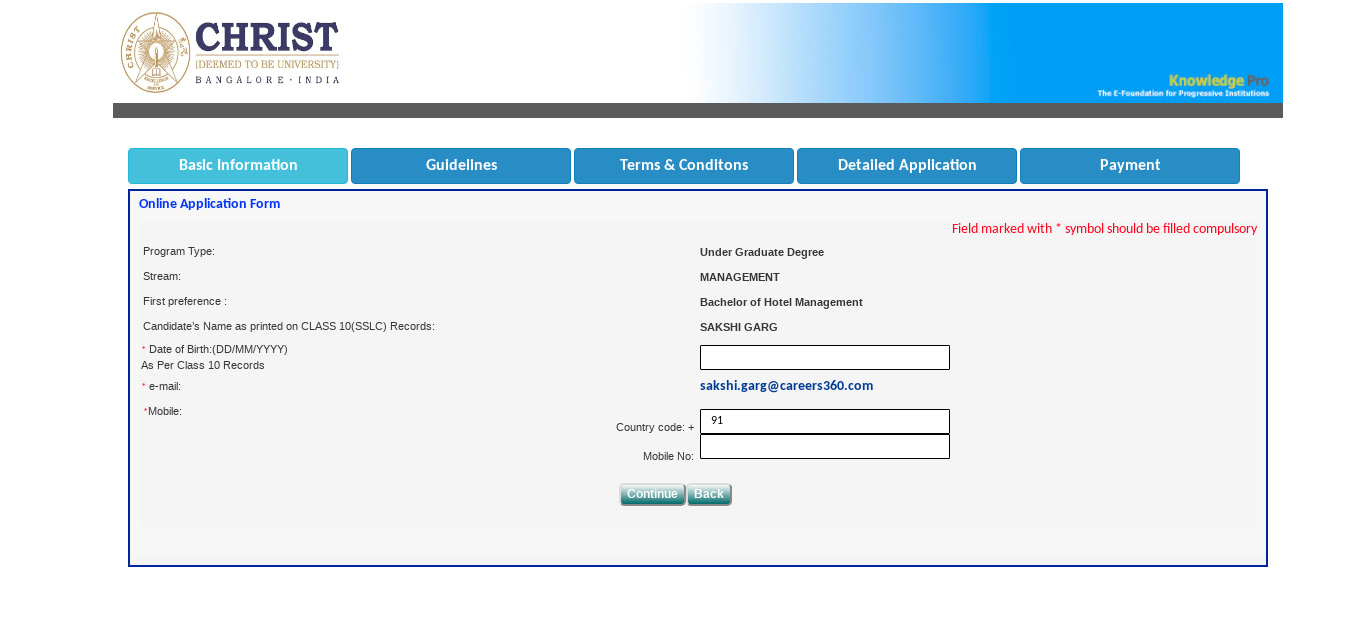Open the Payment tab
The height and width of the screenshot is (634, 1366).
(1129, 165)
